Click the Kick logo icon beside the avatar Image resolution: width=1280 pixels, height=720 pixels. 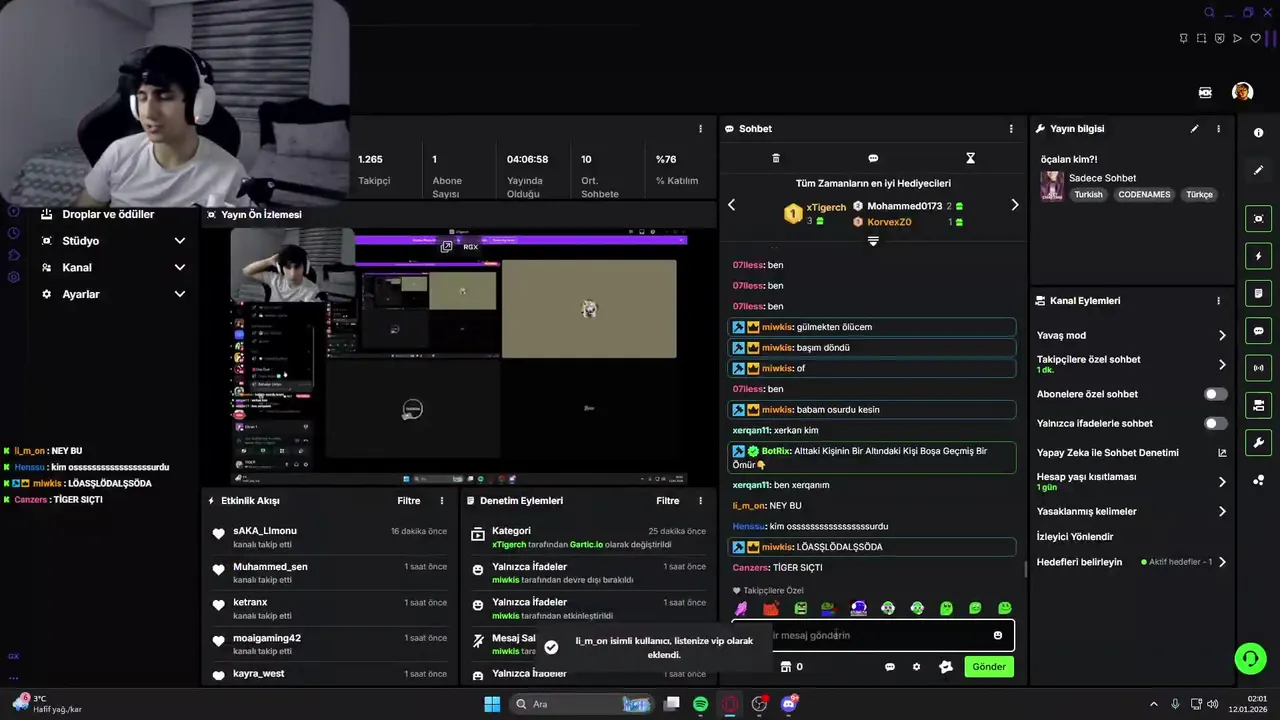tap(1206, 92)
